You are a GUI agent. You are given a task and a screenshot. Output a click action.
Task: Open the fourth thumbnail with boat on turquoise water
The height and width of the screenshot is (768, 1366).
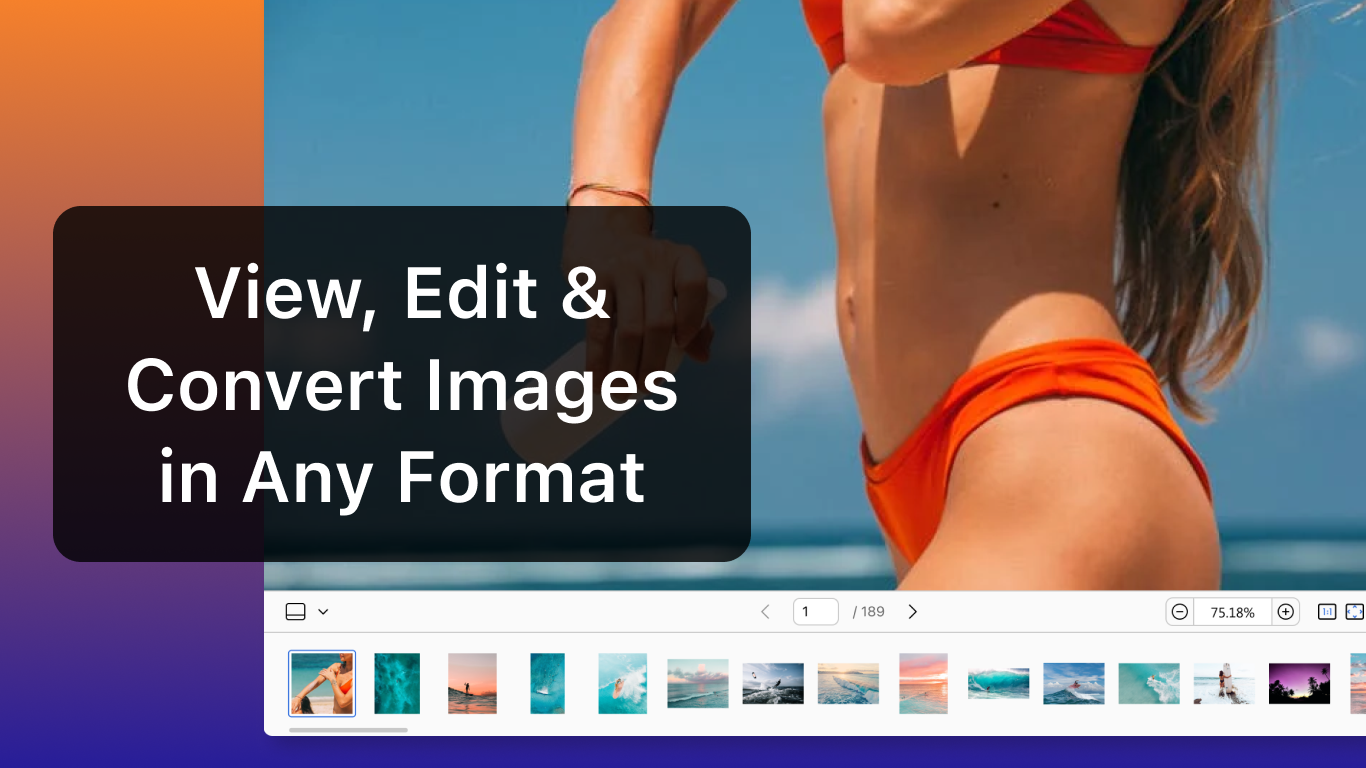click(547, 684)
